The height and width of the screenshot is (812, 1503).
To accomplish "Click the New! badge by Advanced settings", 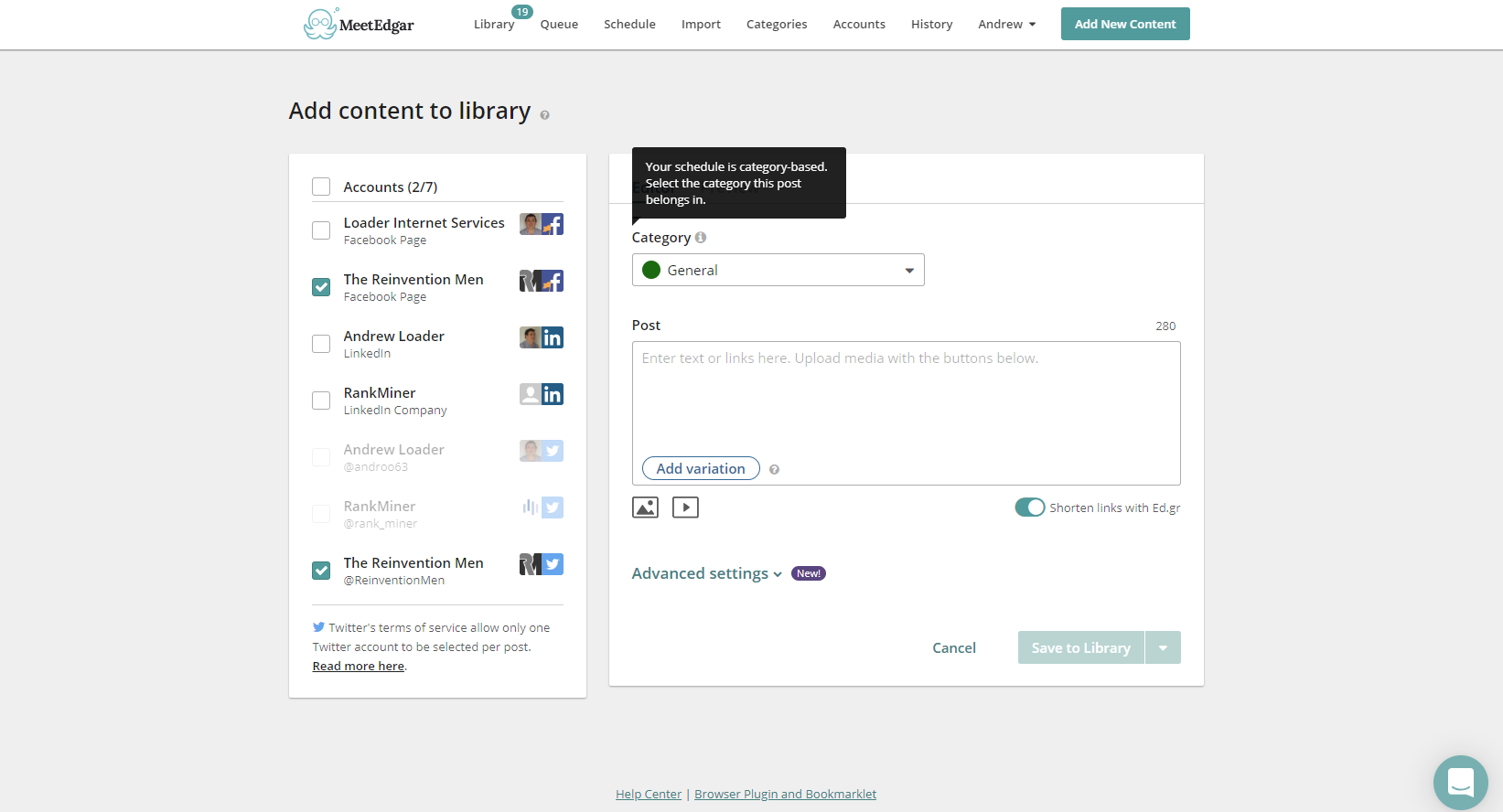I will [809, 574].
